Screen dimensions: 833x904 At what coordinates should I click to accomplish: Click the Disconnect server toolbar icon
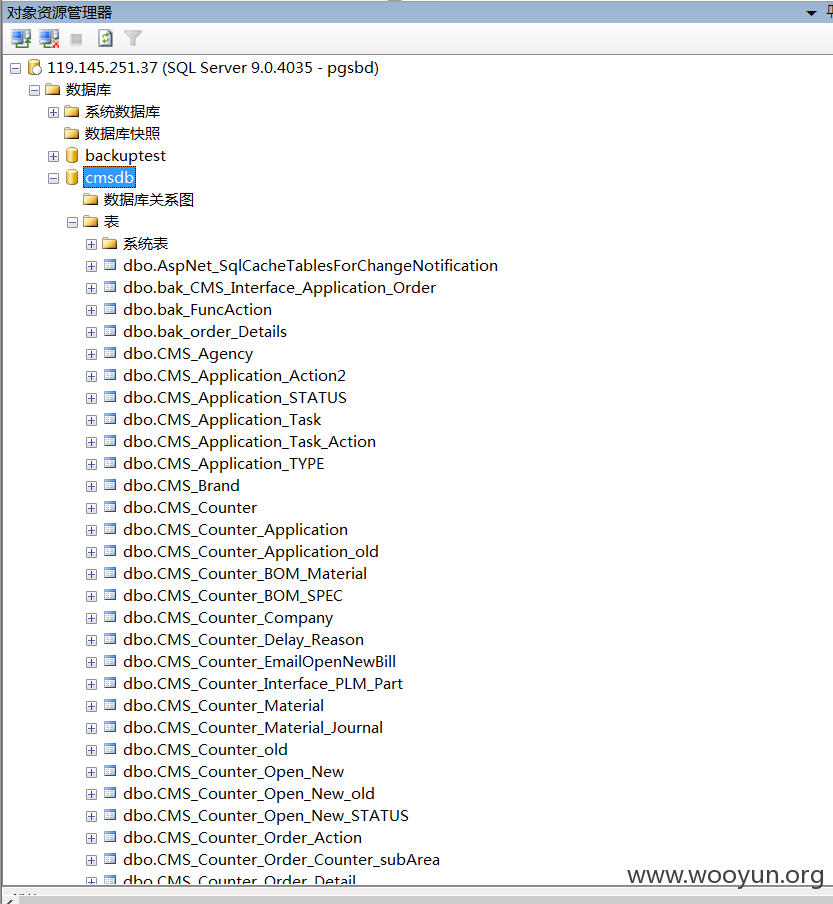point(50,39)
